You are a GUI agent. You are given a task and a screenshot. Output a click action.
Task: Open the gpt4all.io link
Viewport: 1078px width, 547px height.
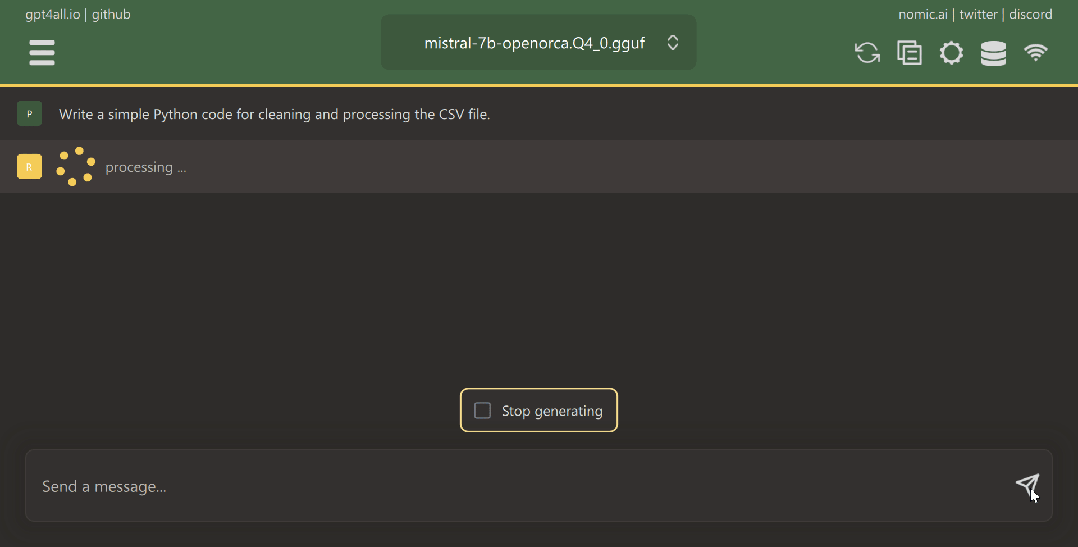(53, 14)
